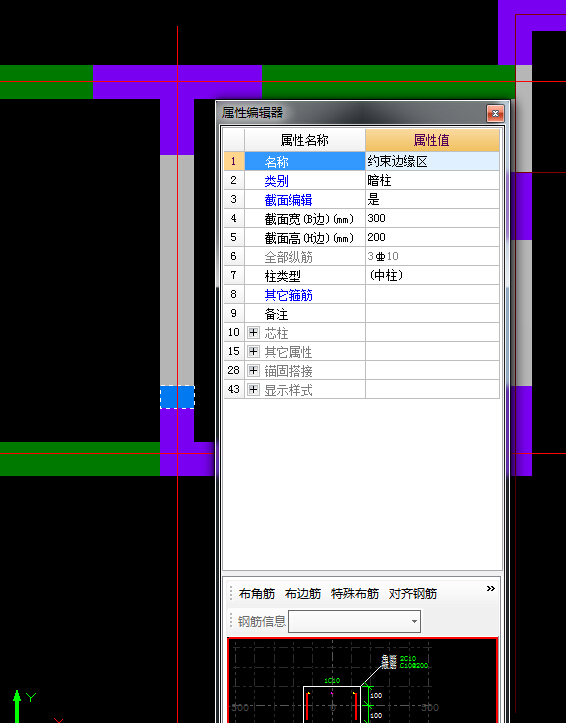The height and width of the screenshot is (723, 566).
Task: Select the 截面编辑 value 是
Action: pyautogui.click(x=432, y=199)
